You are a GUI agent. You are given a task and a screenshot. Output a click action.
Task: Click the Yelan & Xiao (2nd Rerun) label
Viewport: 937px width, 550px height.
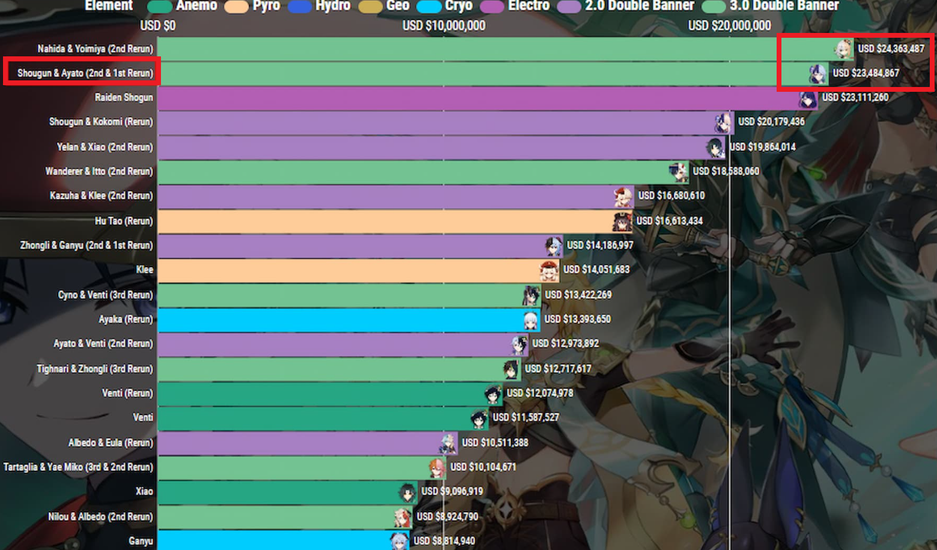(105, 147)
